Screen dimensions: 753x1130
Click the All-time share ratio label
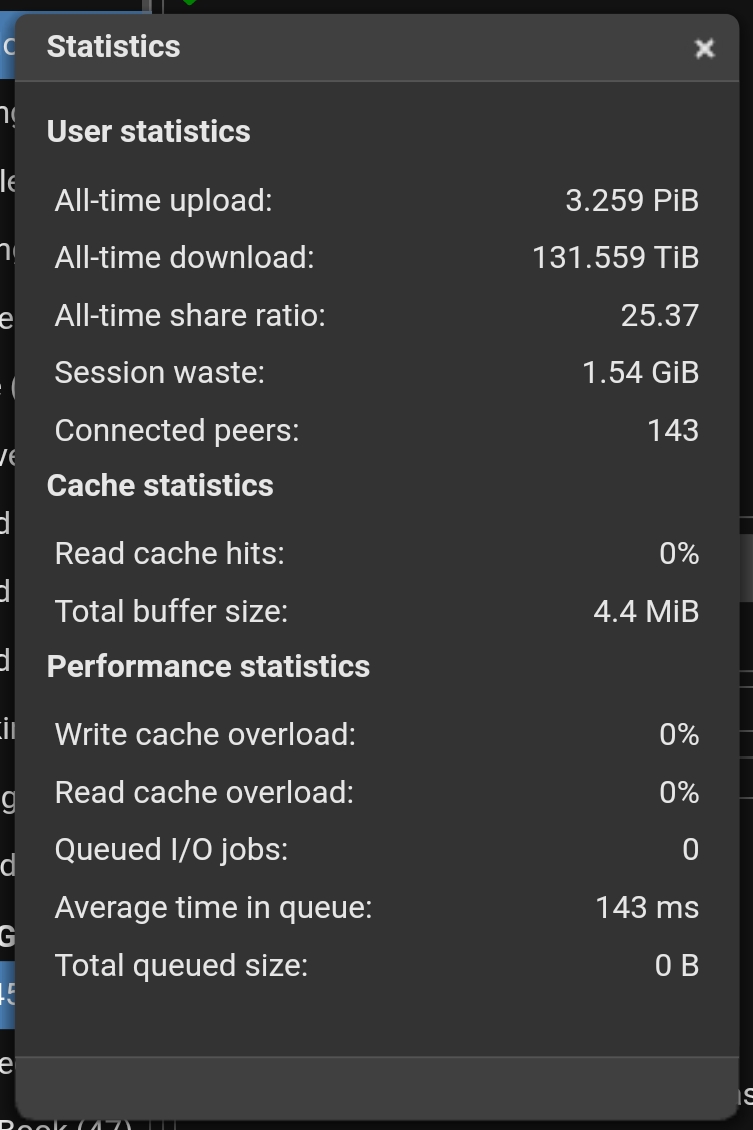pyautogui.click(x=190, y=316)
